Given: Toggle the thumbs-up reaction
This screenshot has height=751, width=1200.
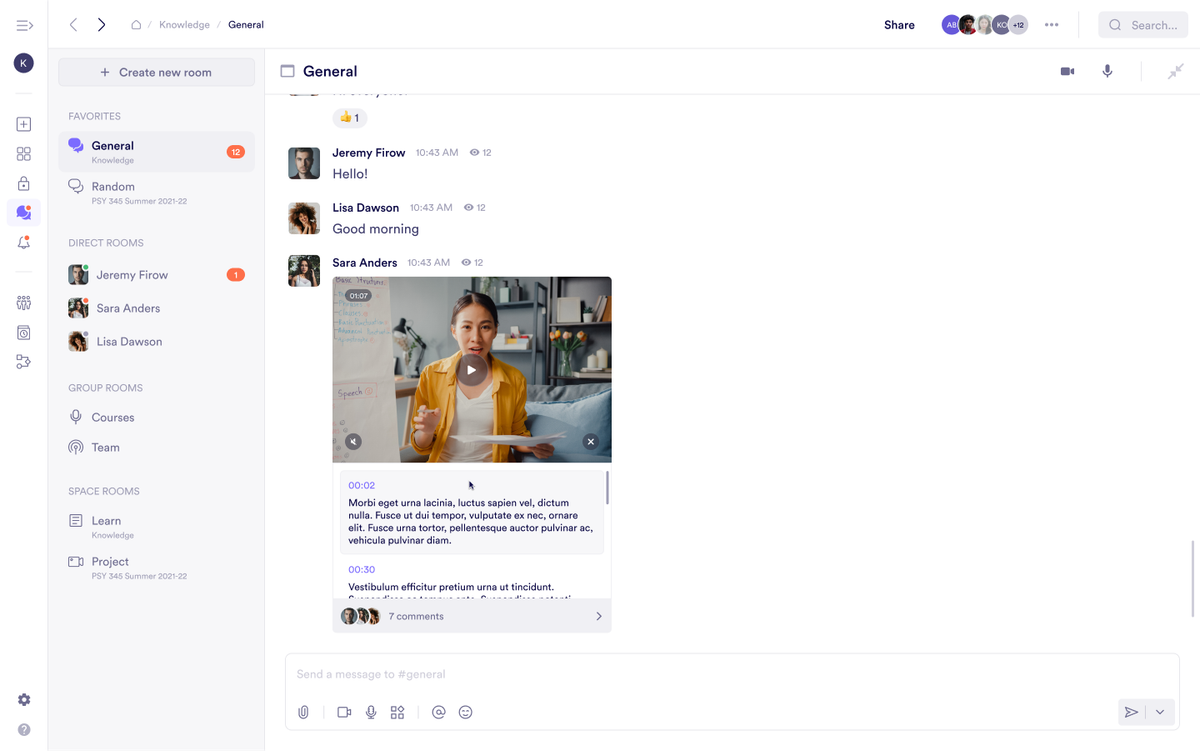Looking at the screenshot, I should [349, 118].
